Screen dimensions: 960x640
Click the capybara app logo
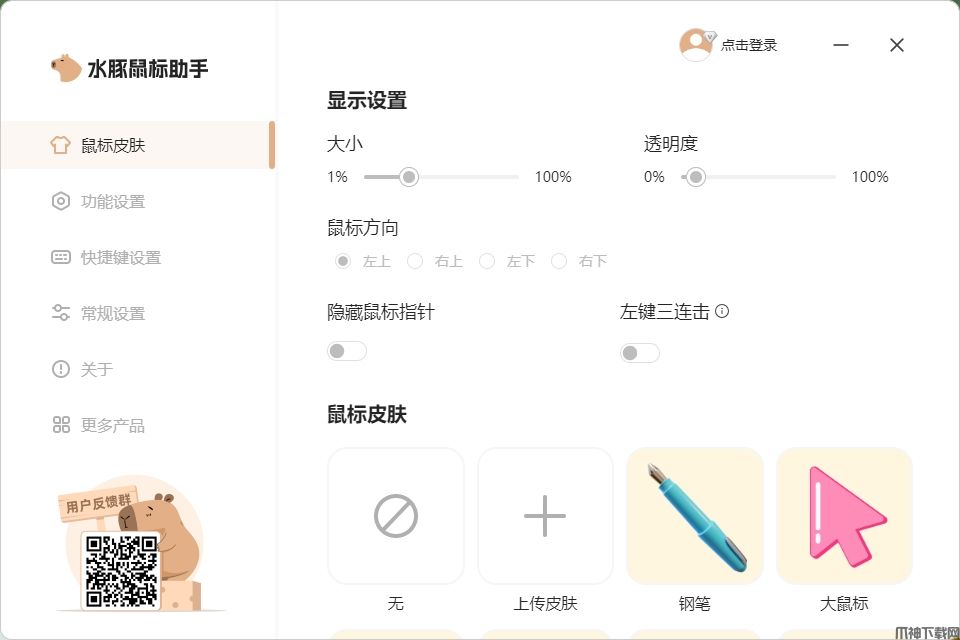[x=66, y=68]
